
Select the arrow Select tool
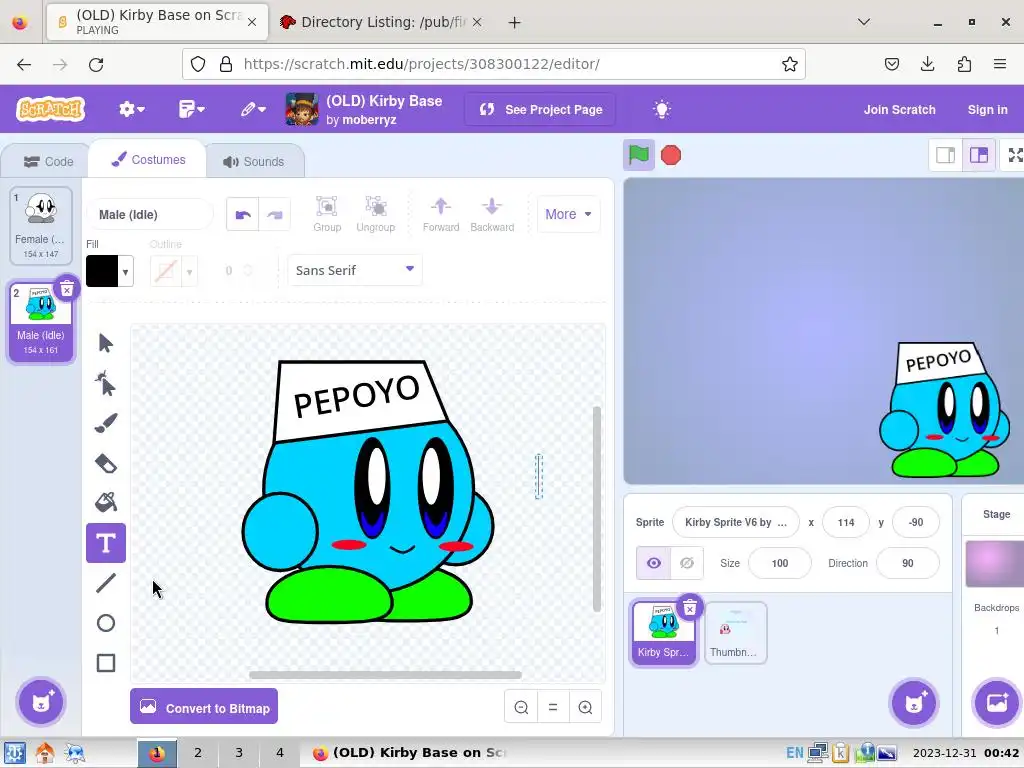tap(106, 343)
